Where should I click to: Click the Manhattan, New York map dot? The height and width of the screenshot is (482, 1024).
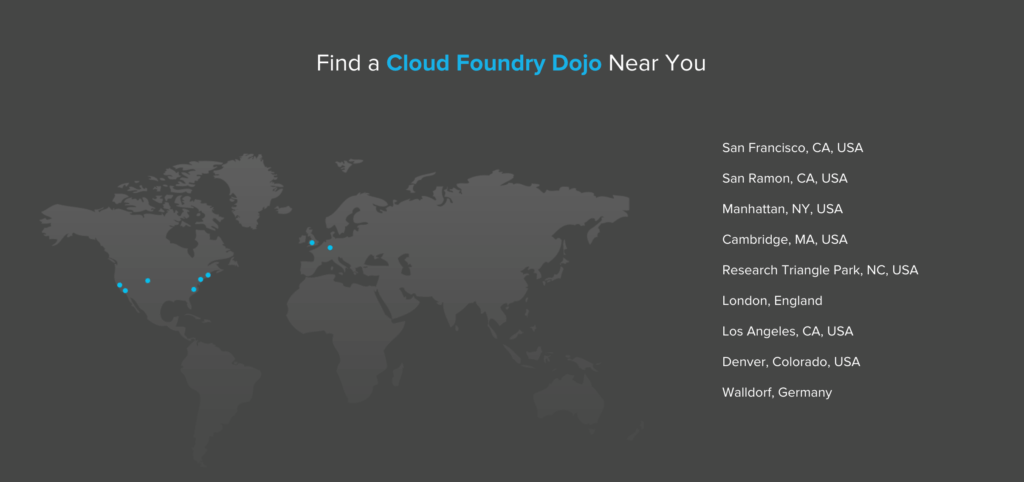point(200,280)
